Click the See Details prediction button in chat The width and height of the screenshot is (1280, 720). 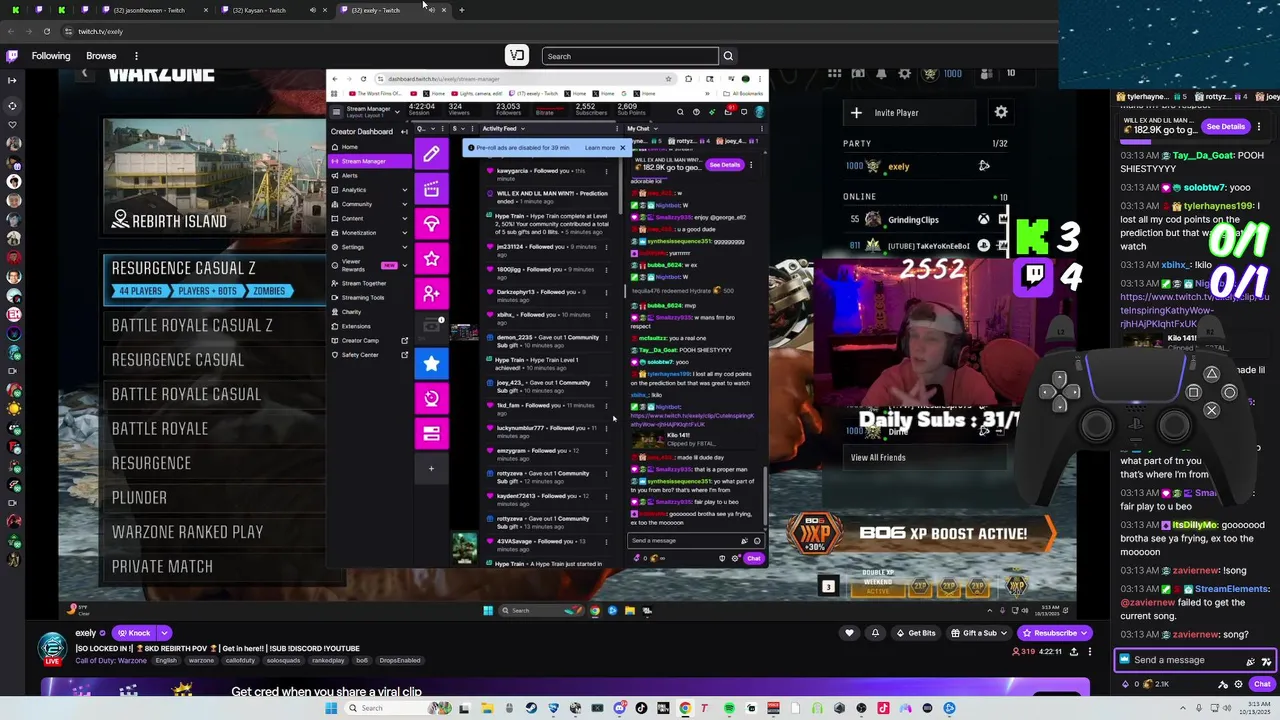click(1225, 127)
